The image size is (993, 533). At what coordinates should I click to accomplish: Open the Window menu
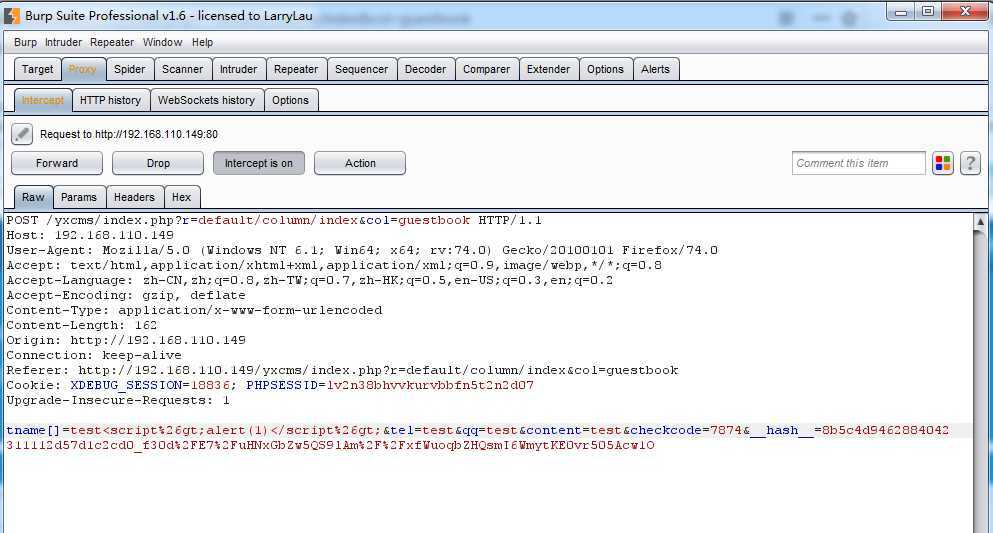pyautogui.click(x=162, y=42)
